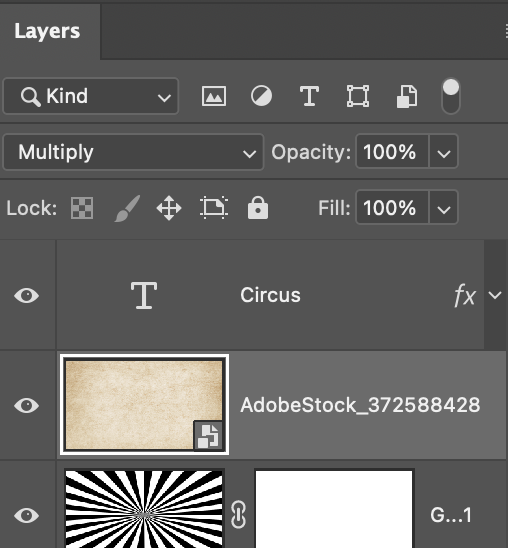Select the white layer mask thumbnail

coord(334,509)
